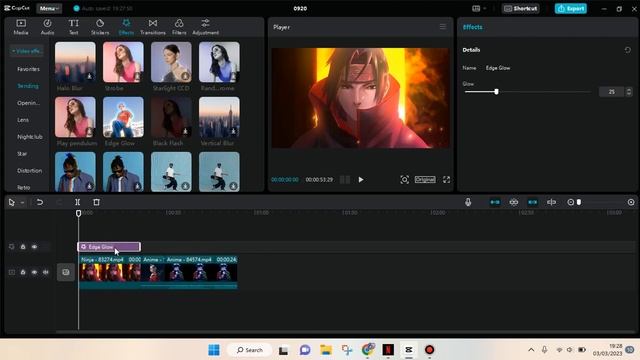This screenshot has height=360, width=640.
Task: Click the Shortcut button
Action: [520, 8]
